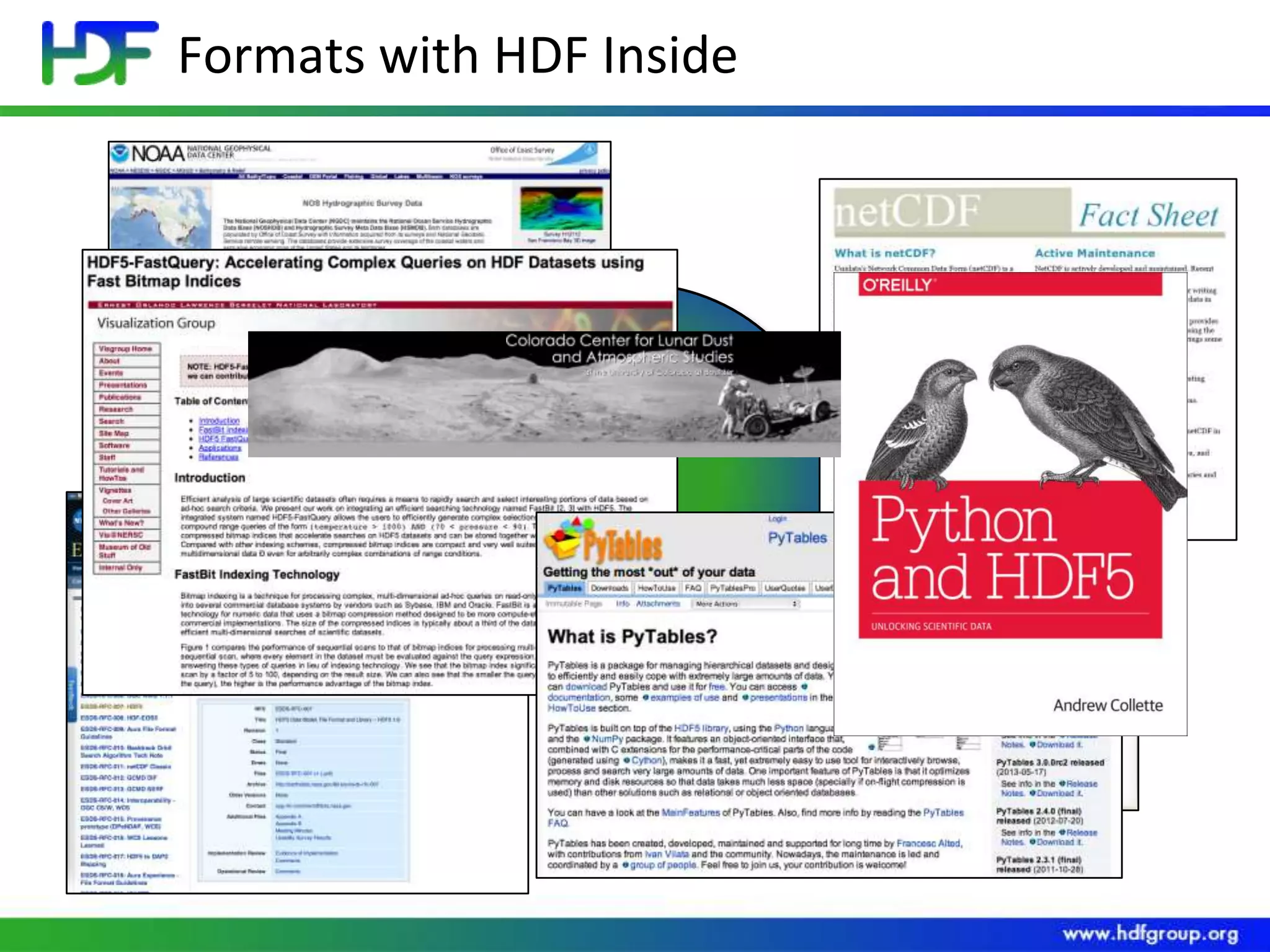Click the Ivan Vilata contributor link
Screen dimensions: 1270x952
click(x=667, y=854)
